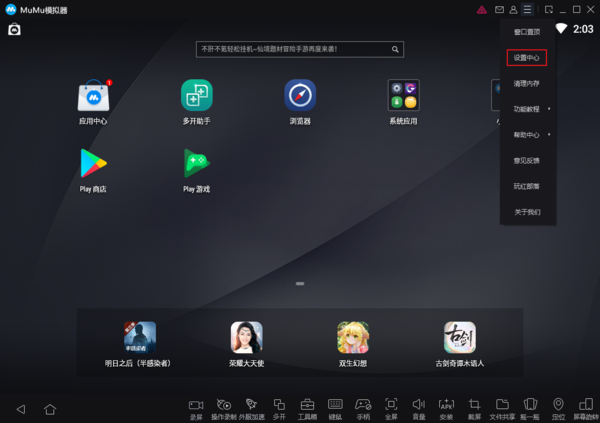Click the hamburger menu icon in title bar
The height and width of the screenshot is (423, 600).
click(527, 9)
